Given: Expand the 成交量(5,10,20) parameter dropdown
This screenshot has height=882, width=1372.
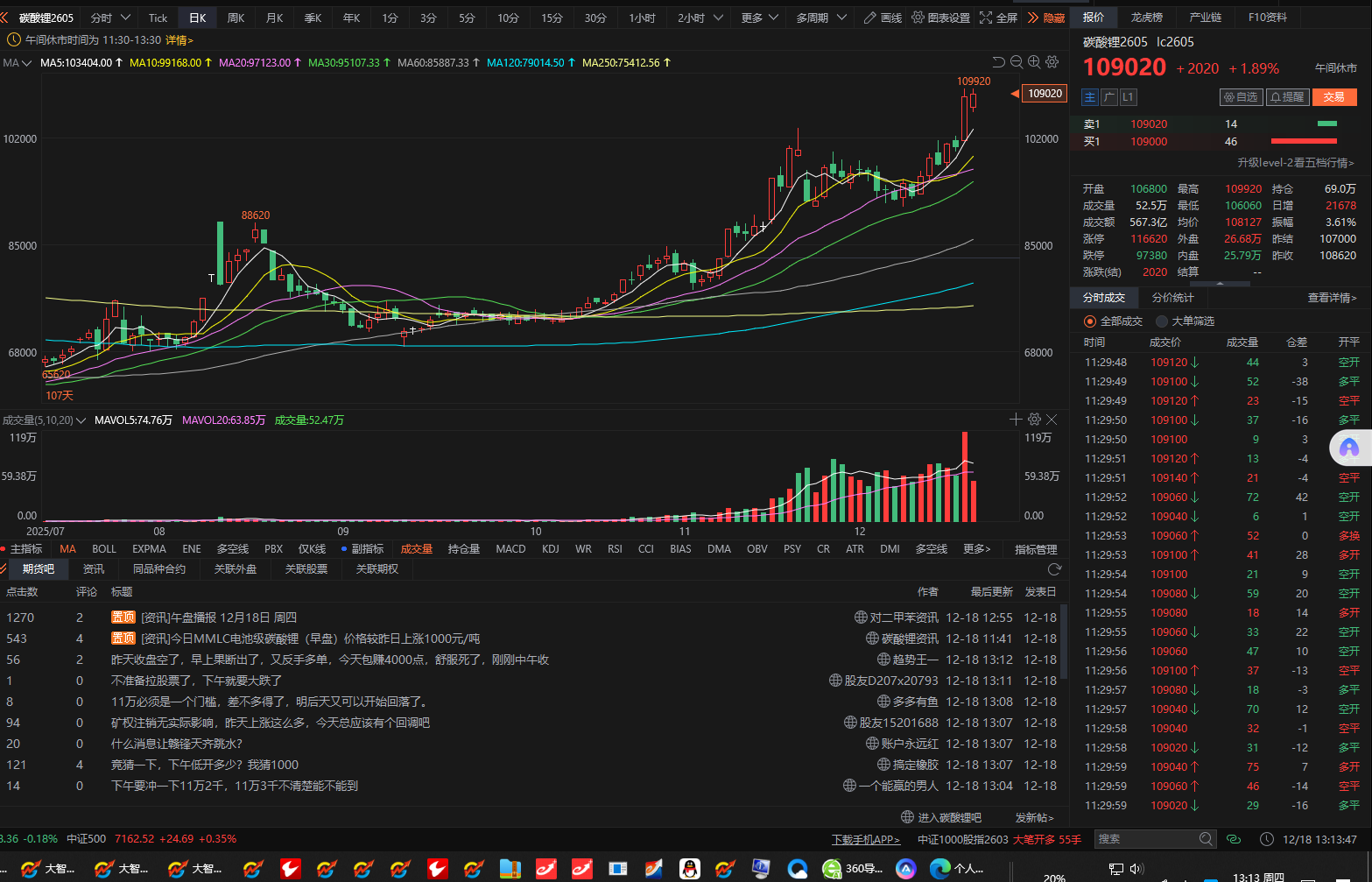Looking at the screenshot, I should [x=81, y=420].
